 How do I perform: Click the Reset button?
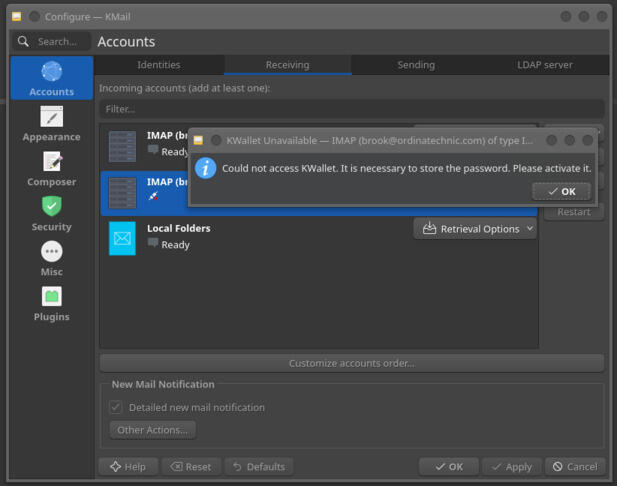tap(191, 467)
